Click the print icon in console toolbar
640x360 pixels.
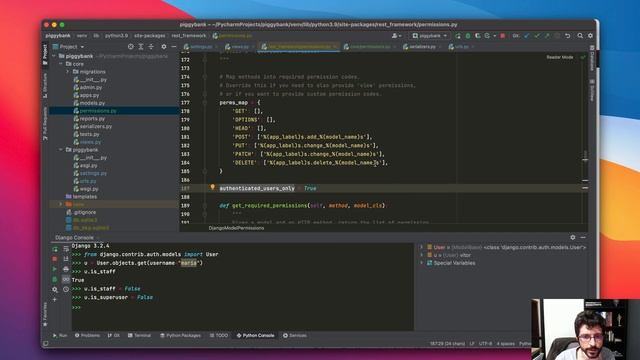coord(66,269)
